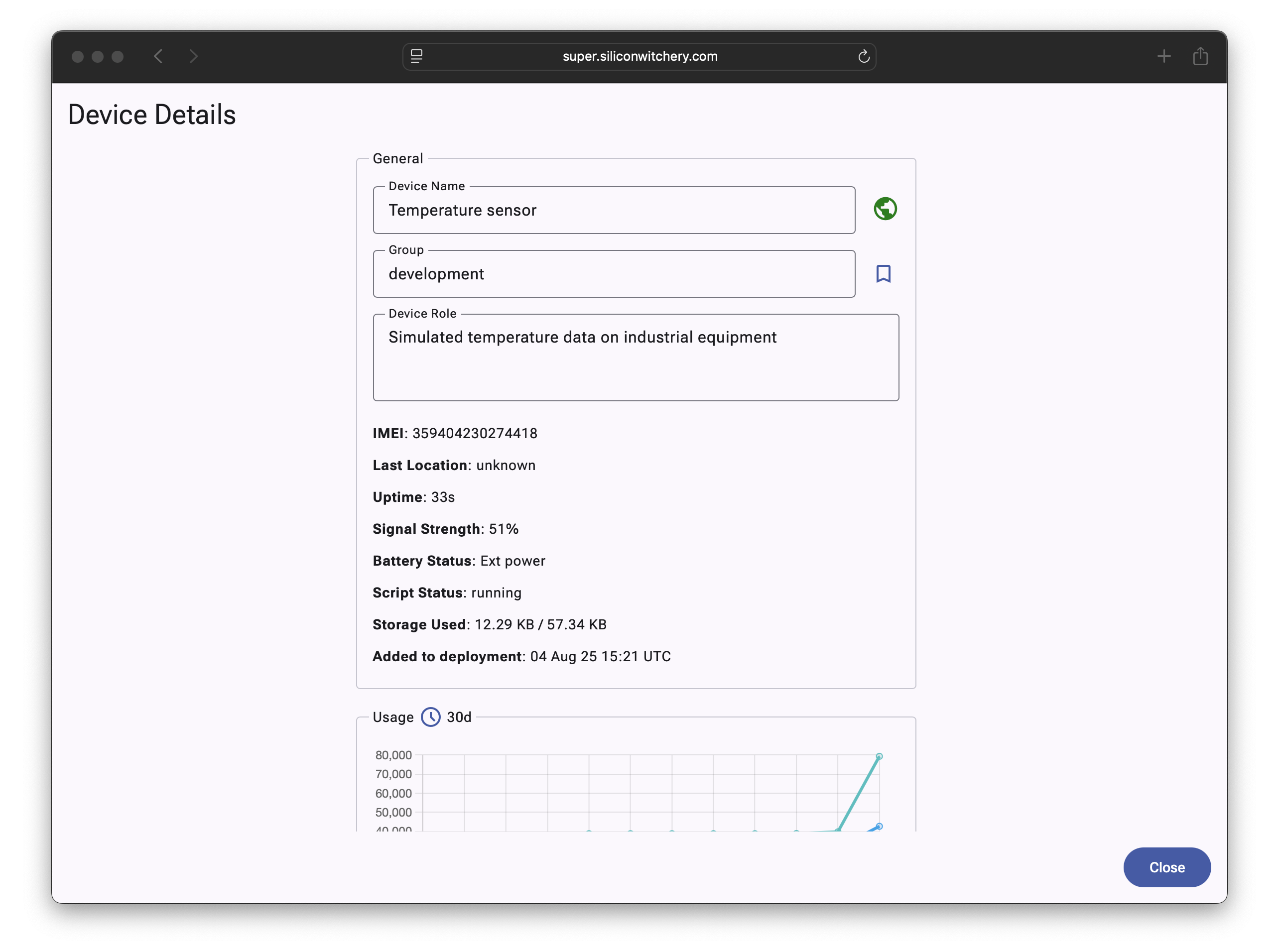Reload the page in the address bar

click(x=863, y=56)
